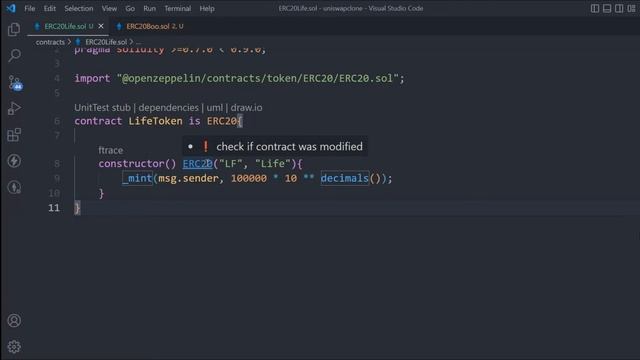
Task: Open the Explorer view in activity bar
Action: 14,29
